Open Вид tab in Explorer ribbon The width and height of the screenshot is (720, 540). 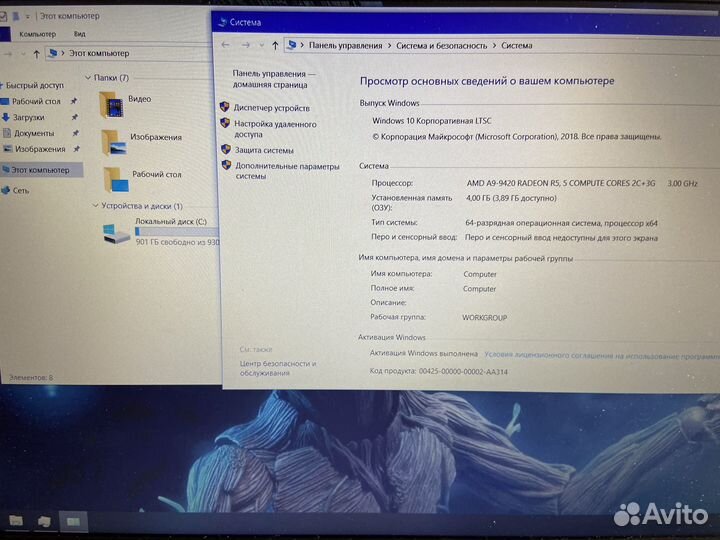(79, 34)
